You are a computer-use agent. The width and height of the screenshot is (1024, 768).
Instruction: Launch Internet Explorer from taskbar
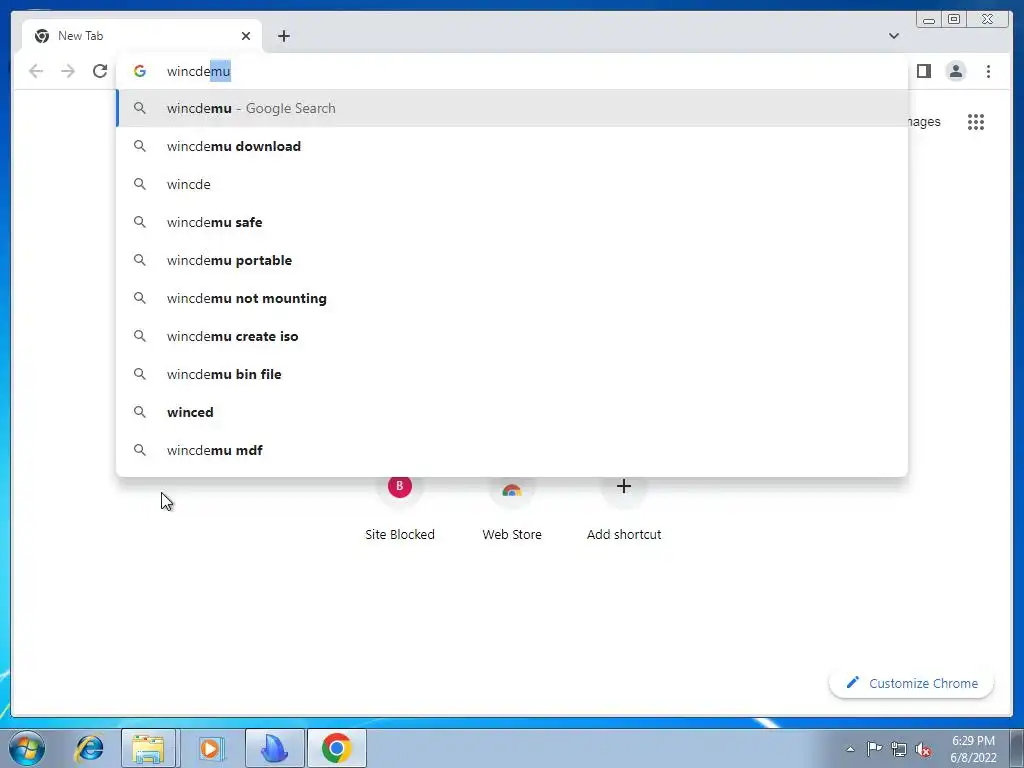[x=89, y=748]
